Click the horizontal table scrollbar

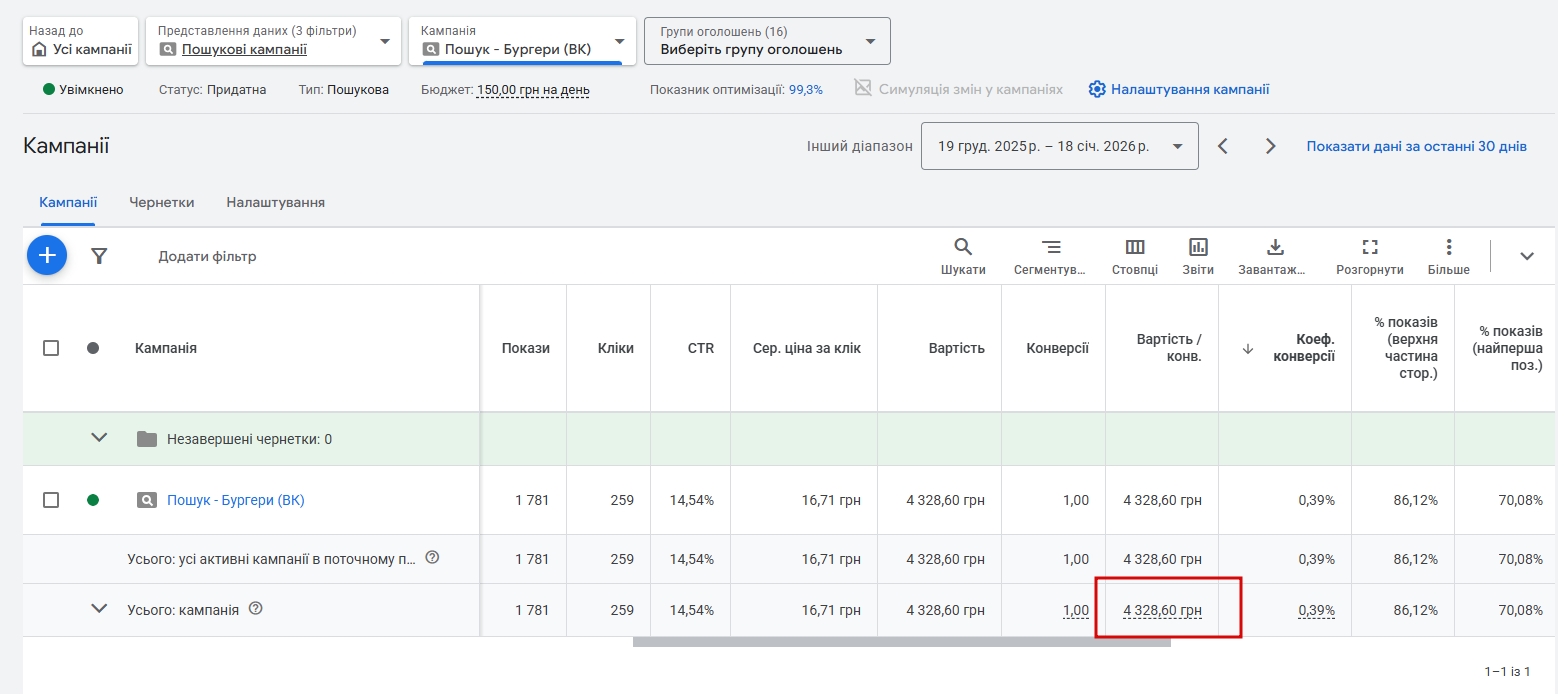[901, 642]
